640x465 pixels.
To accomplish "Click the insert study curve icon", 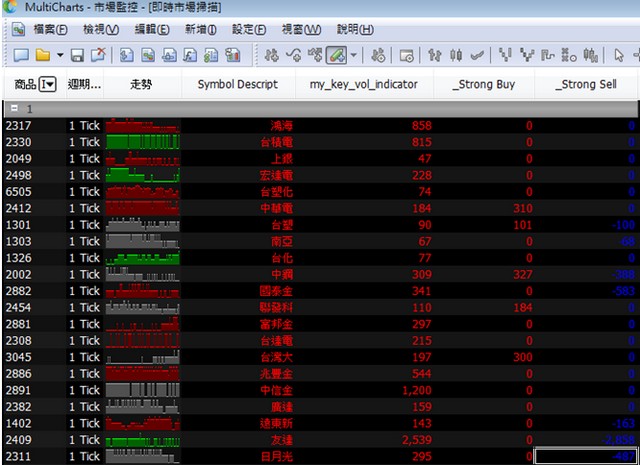I will pos(293,55).
